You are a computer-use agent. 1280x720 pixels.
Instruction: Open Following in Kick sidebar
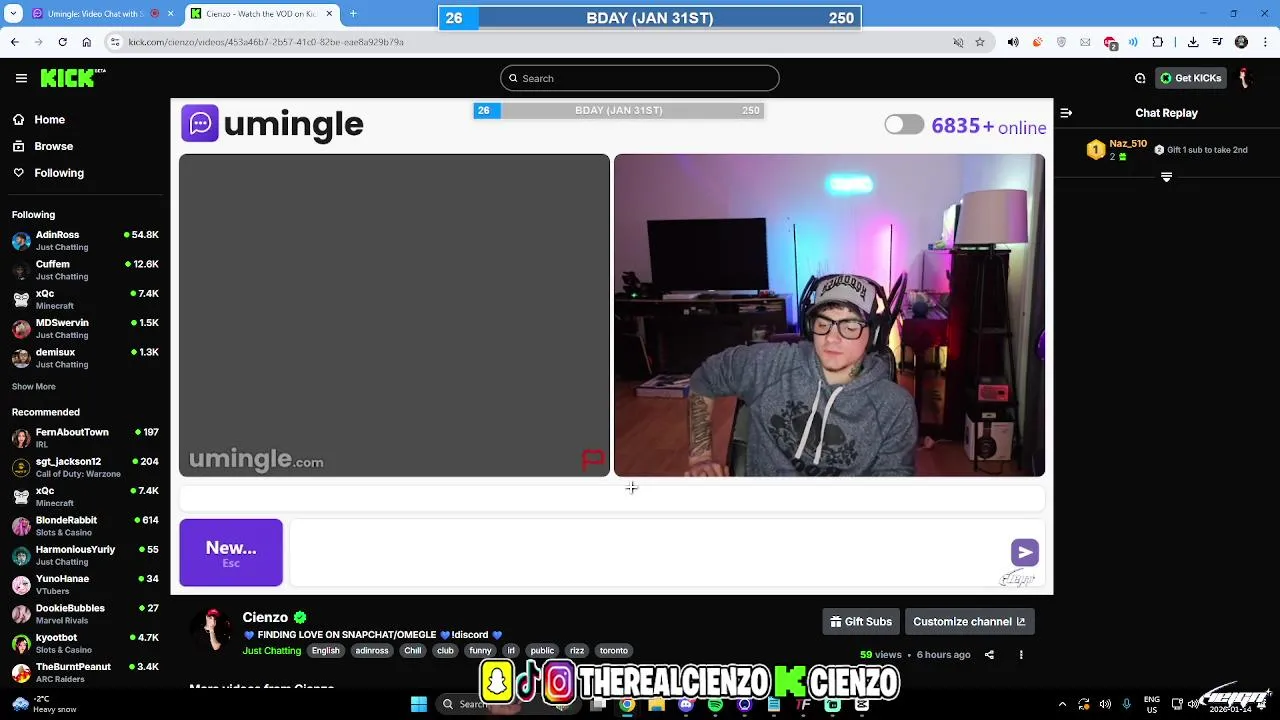pyautogui.click(x=48, y=173)
